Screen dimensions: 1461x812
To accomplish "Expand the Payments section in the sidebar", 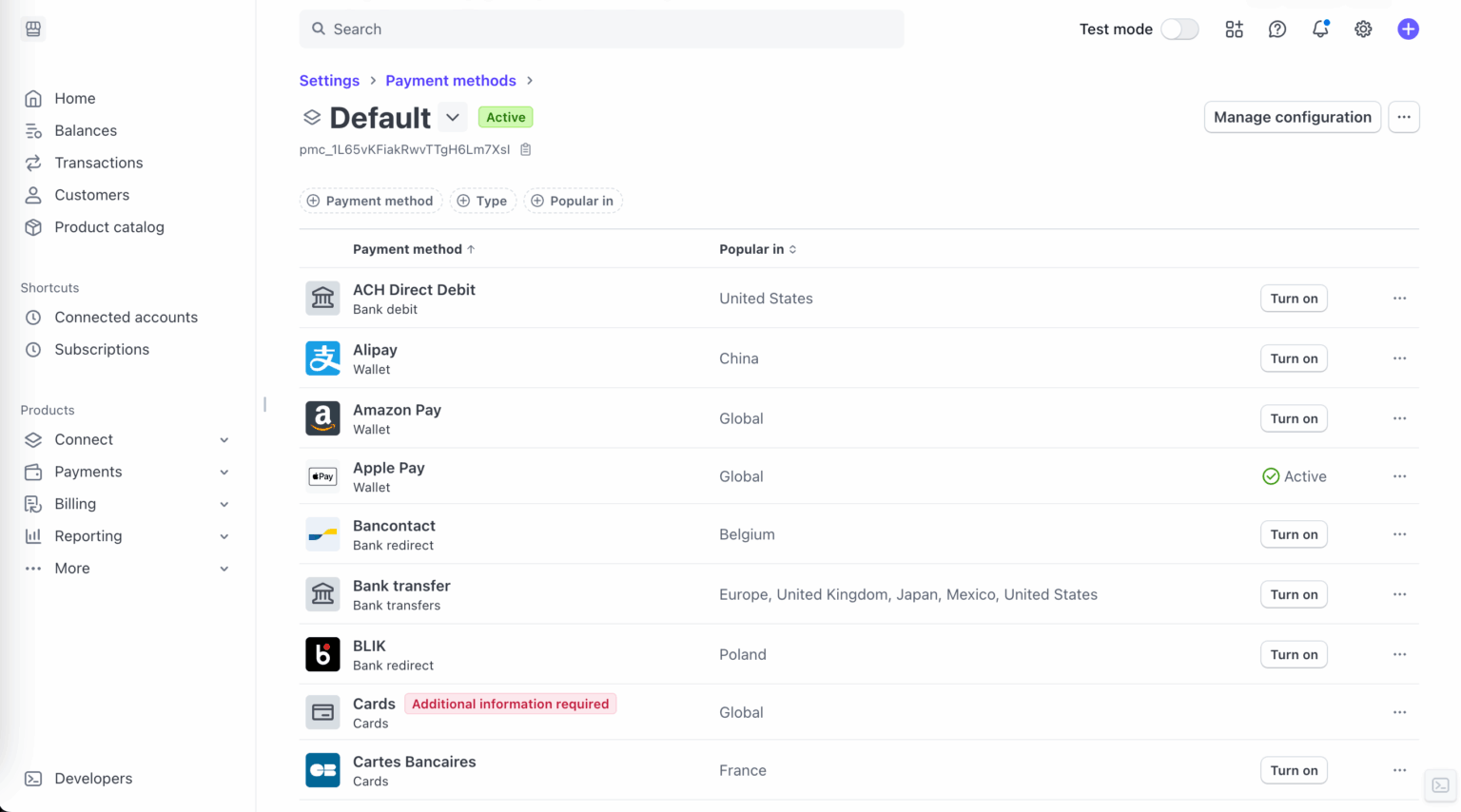I will point(88,472).
